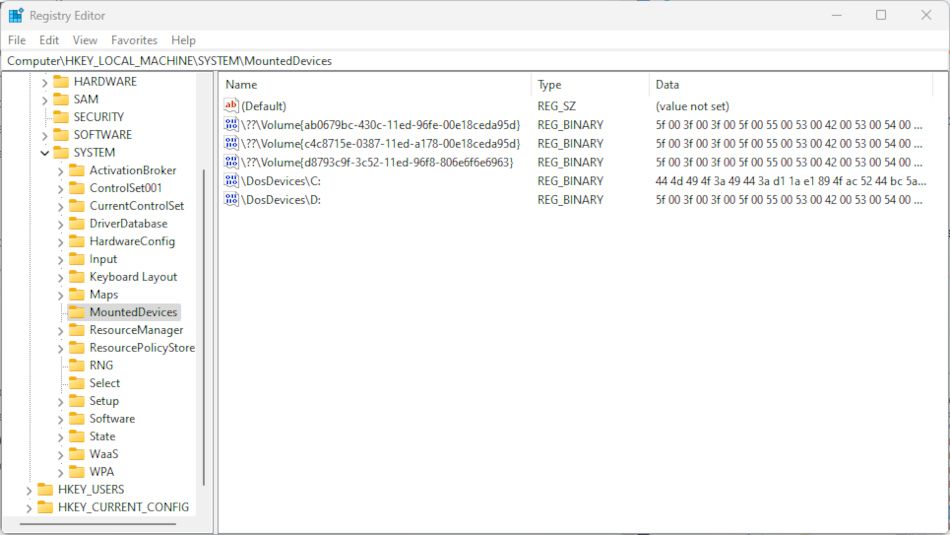
Task: Click the MountedDevices folder icon
Action: pos(76,312)
